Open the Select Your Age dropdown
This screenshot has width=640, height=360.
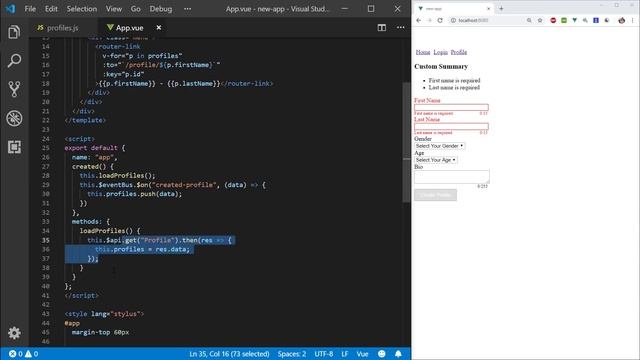[x=436, y=160]
